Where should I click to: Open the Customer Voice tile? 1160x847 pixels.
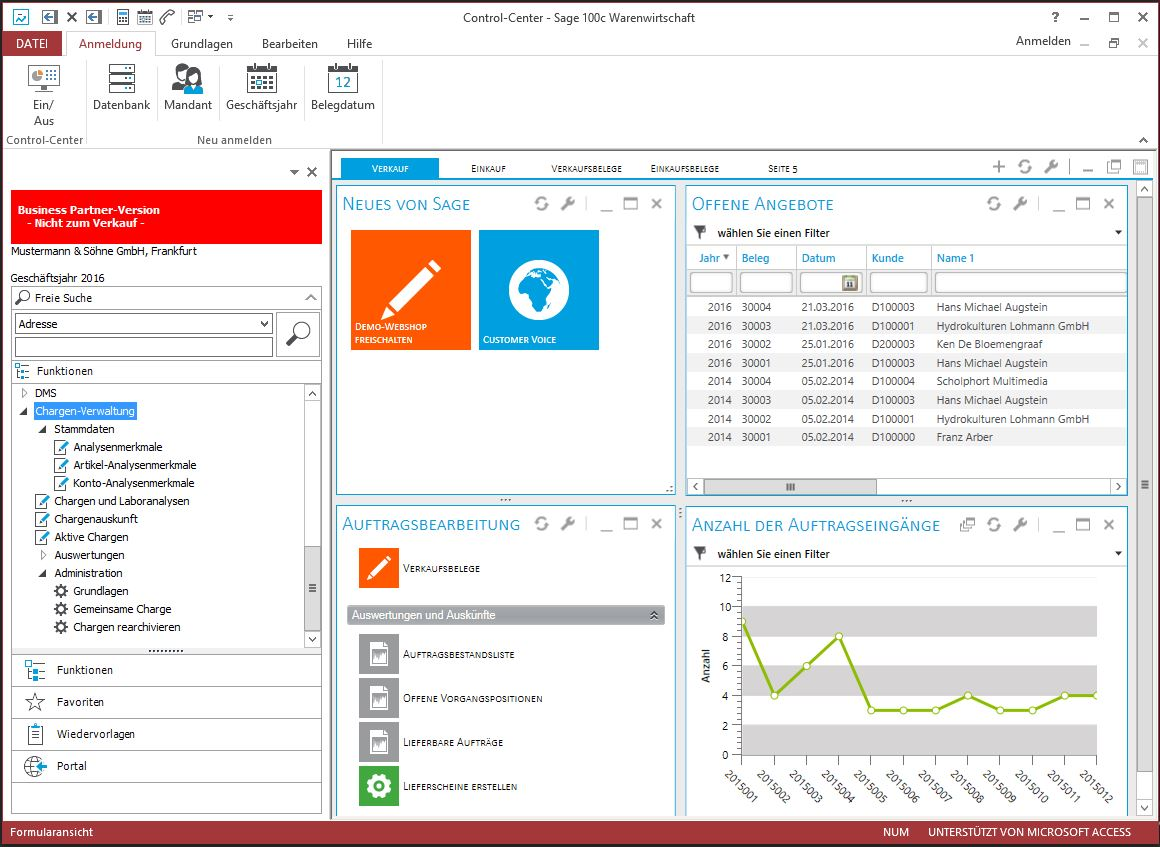coord(539,290)
